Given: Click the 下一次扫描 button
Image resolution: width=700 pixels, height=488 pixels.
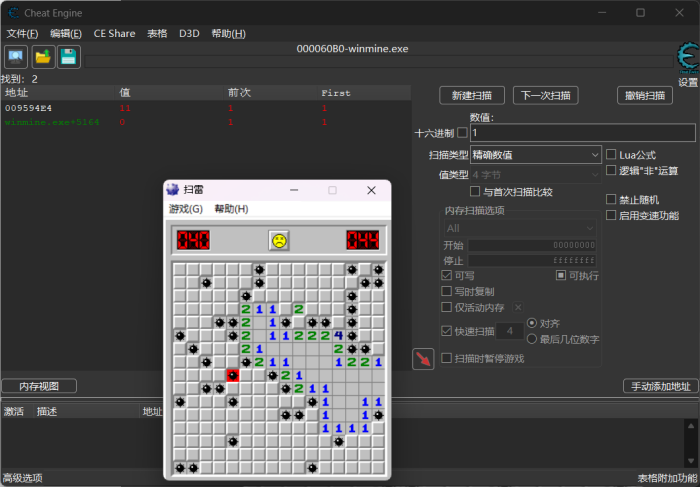Looking at the screenshot, I should (x=546, y=96).
